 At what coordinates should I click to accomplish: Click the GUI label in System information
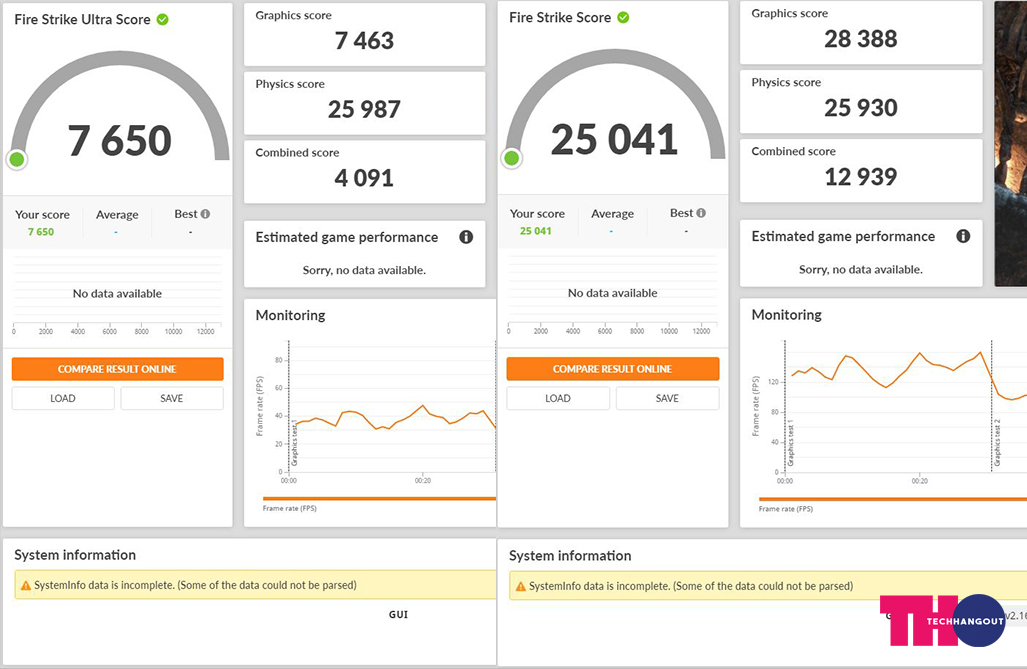(398, 615)
